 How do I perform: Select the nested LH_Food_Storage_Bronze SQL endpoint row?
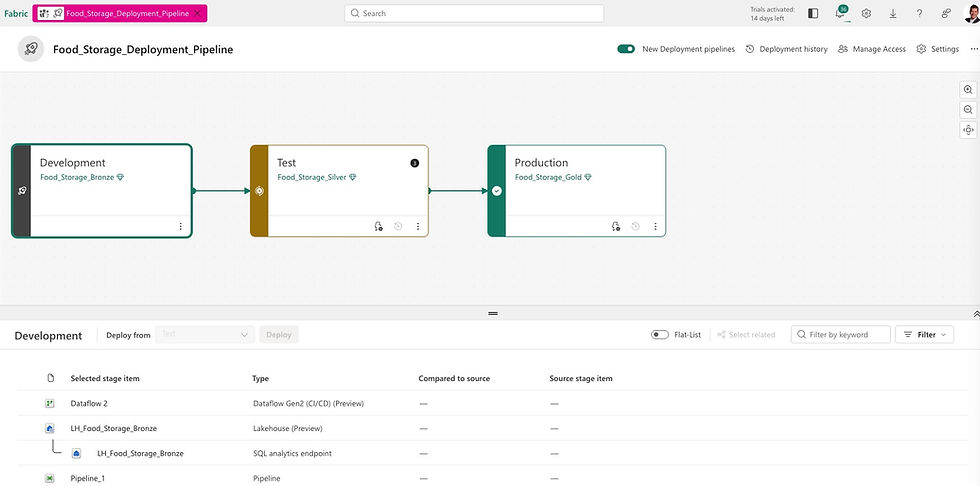[x=492, y=454]
